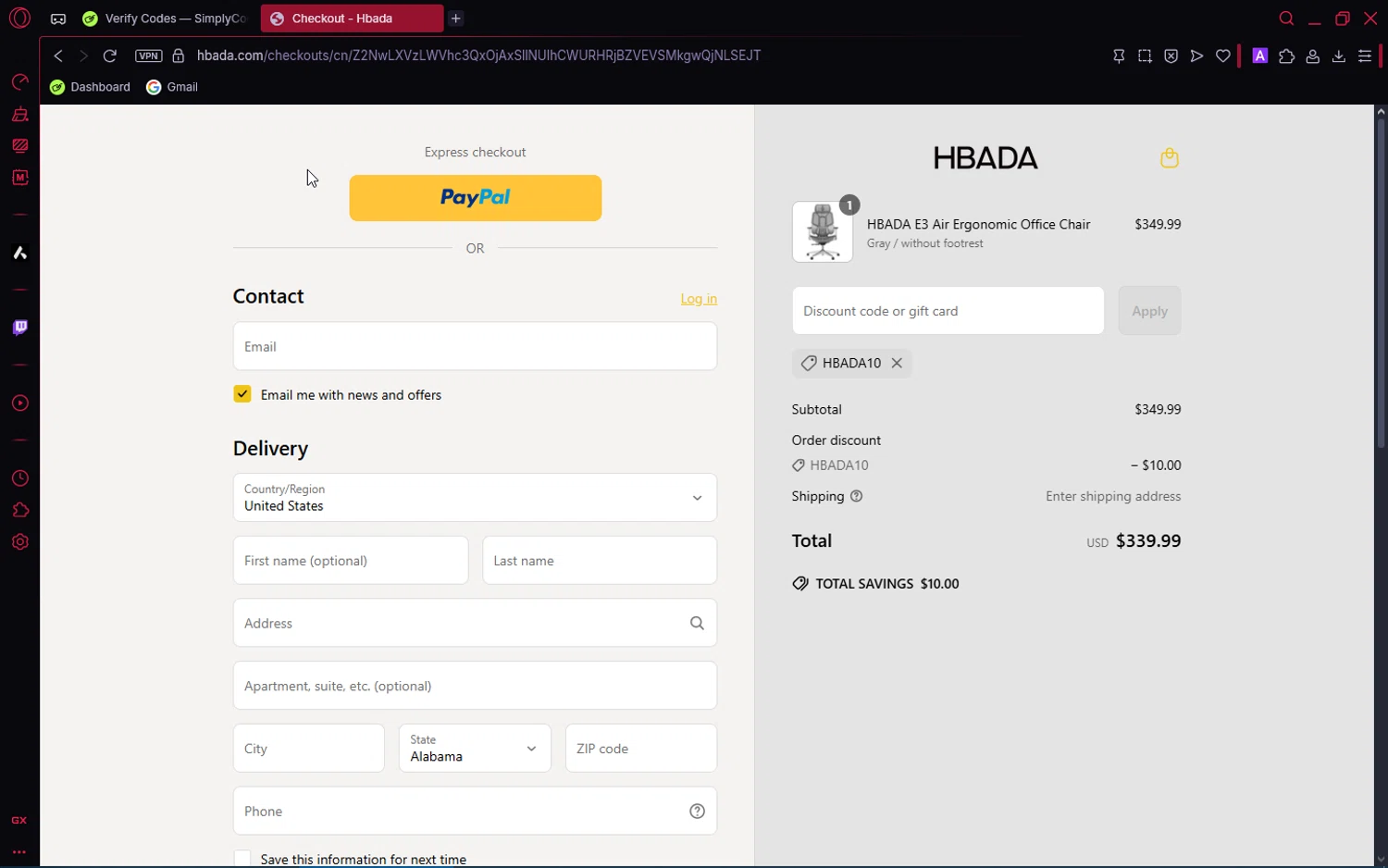Add page to bookmarks heart icon
The height and width of the screenshot is (868, 1388).
(1223, 56)
